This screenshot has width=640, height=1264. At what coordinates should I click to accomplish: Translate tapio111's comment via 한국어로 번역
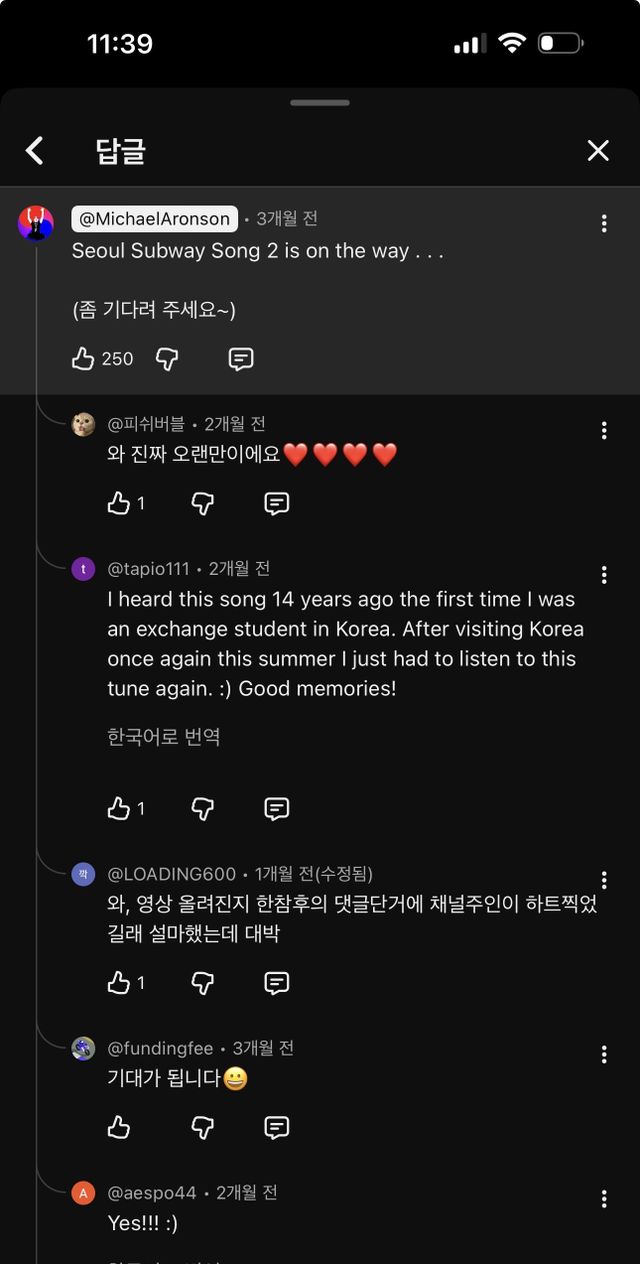click(164, 737)
